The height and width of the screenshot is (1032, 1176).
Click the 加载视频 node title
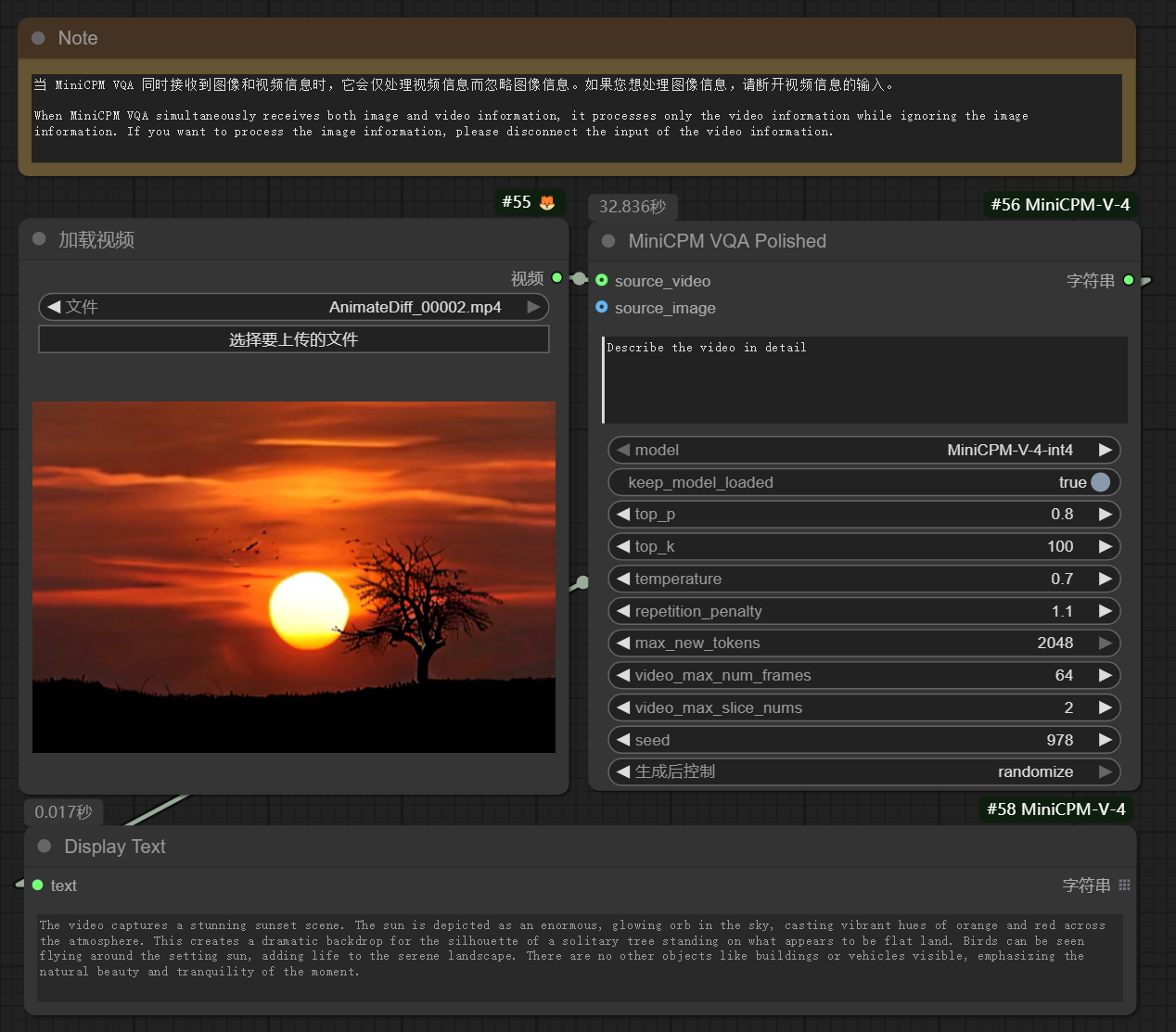pos(96,239)
